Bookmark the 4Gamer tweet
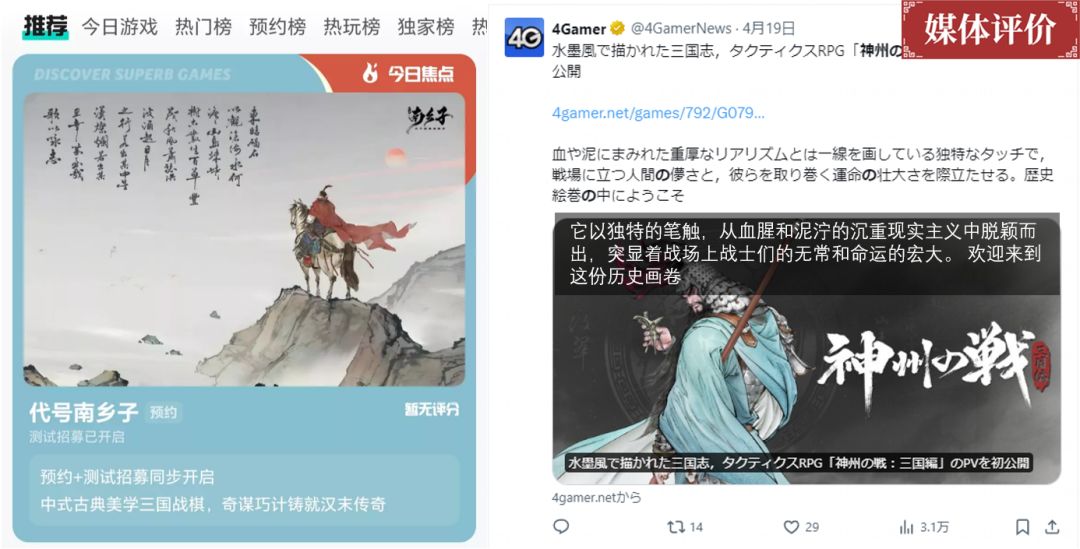Viewport: 1080px width, 549px height. [x=1022, y=527]
